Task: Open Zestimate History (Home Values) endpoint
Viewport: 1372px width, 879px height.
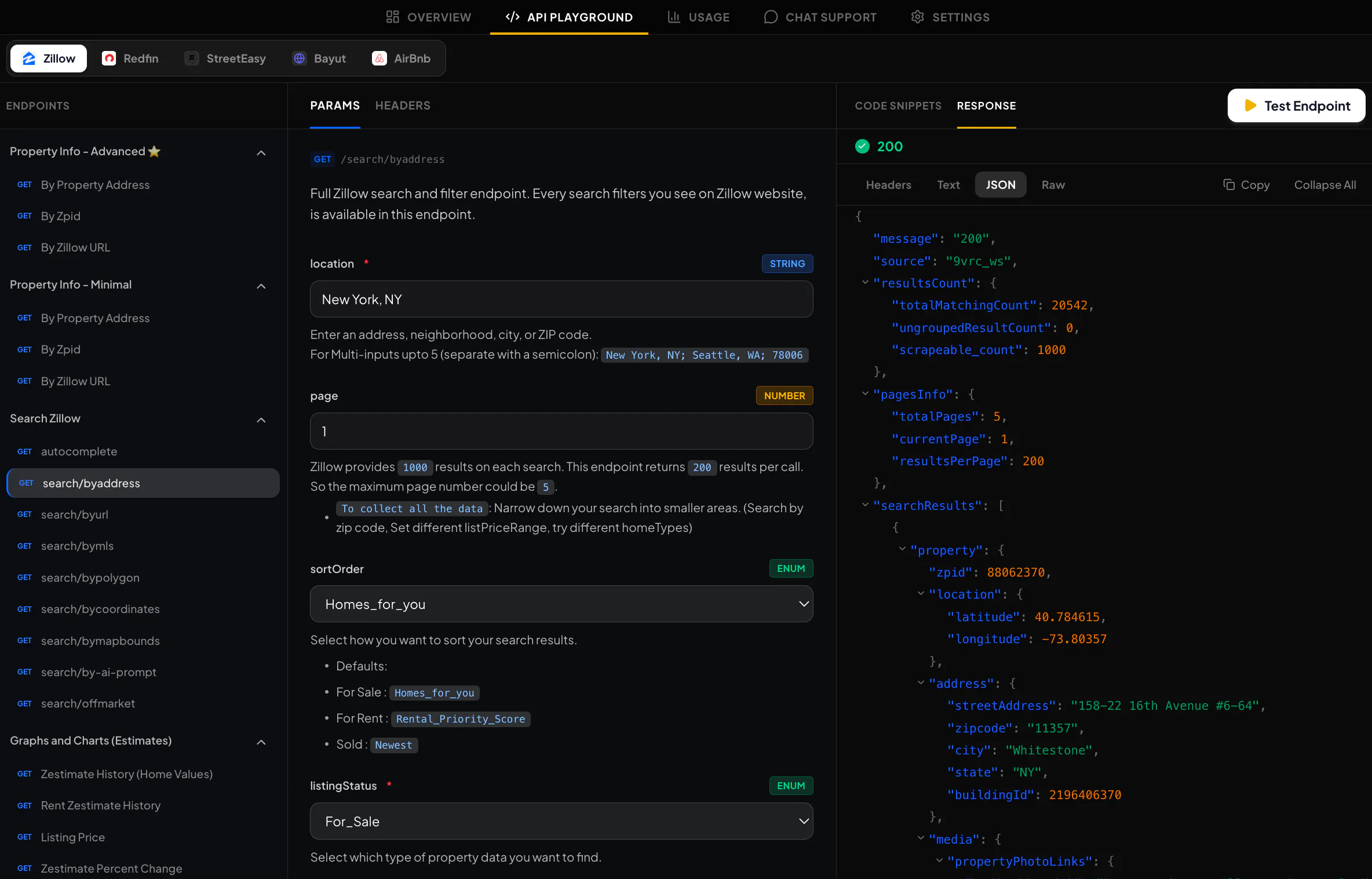Action: [x=143, y=774]
